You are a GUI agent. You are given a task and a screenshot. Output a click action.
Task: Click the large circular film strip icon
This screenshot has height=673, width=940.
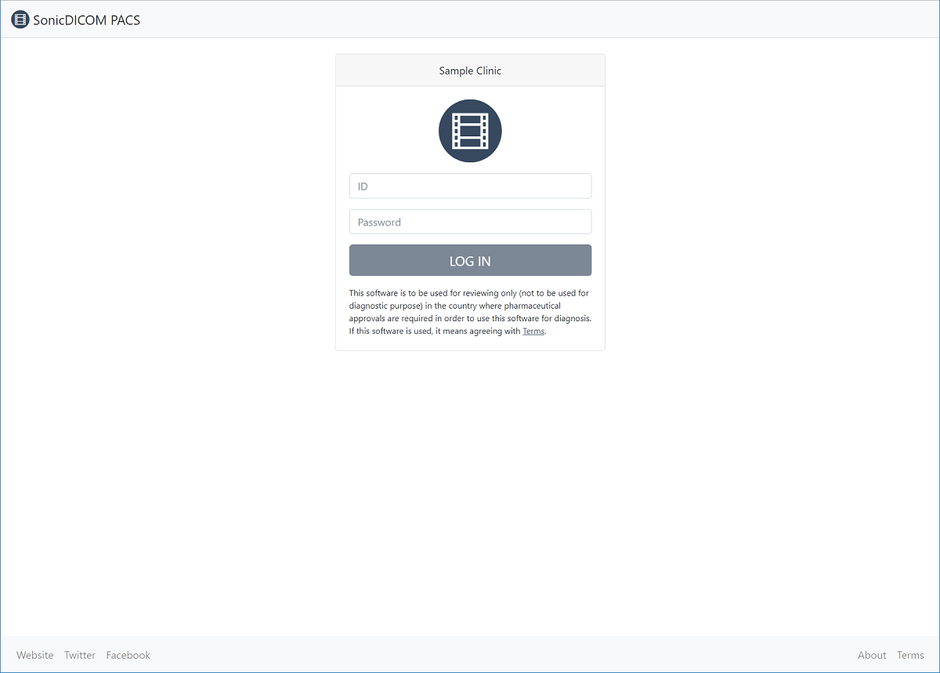[x=470, y=131]
